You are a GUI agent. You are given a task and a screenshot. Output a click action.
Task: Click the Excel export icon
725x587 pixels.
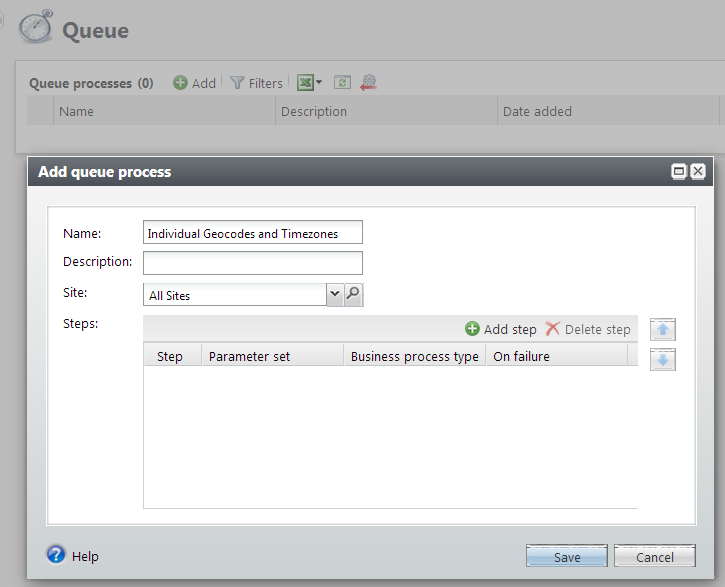[305, 83]
